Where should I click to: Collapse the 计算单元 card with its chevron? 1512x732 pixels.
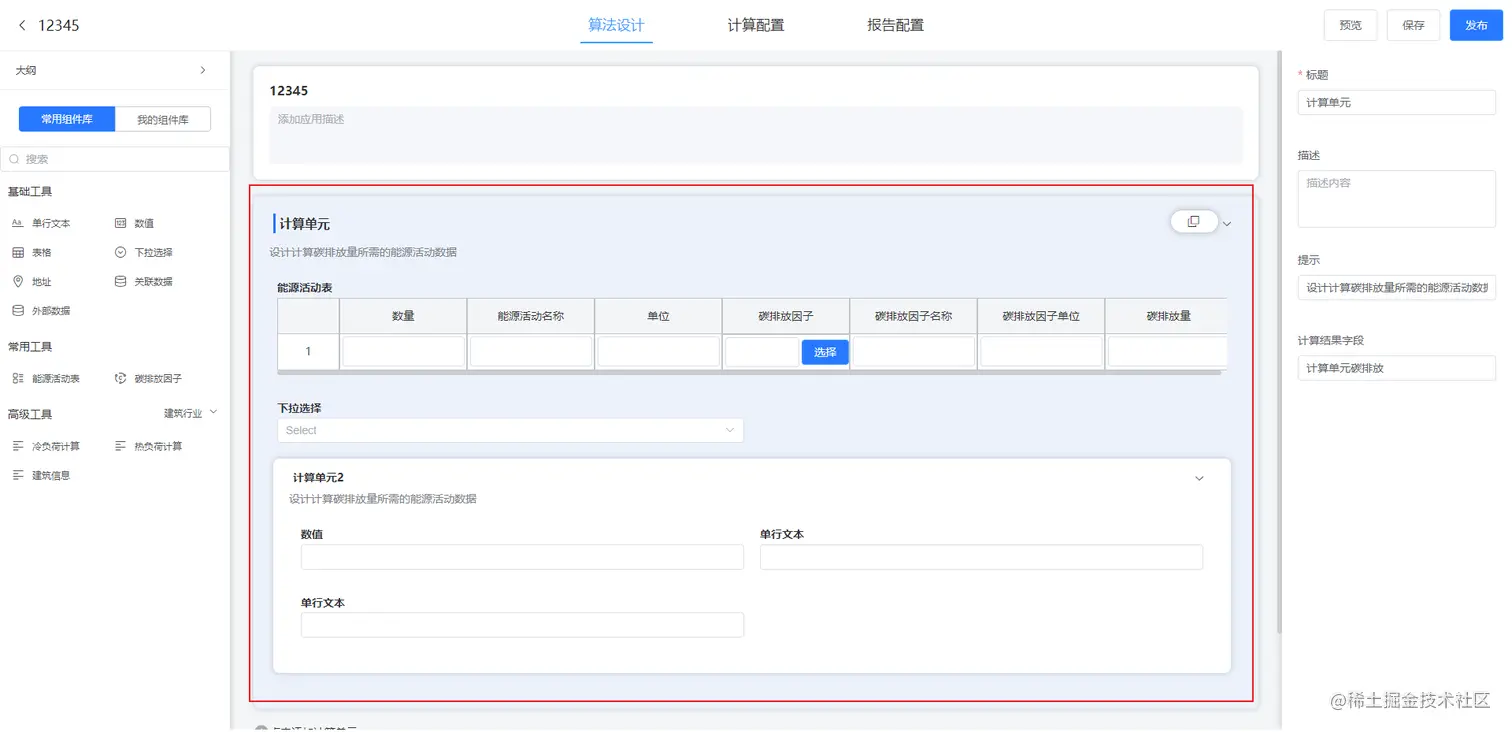coord(1227,222)
